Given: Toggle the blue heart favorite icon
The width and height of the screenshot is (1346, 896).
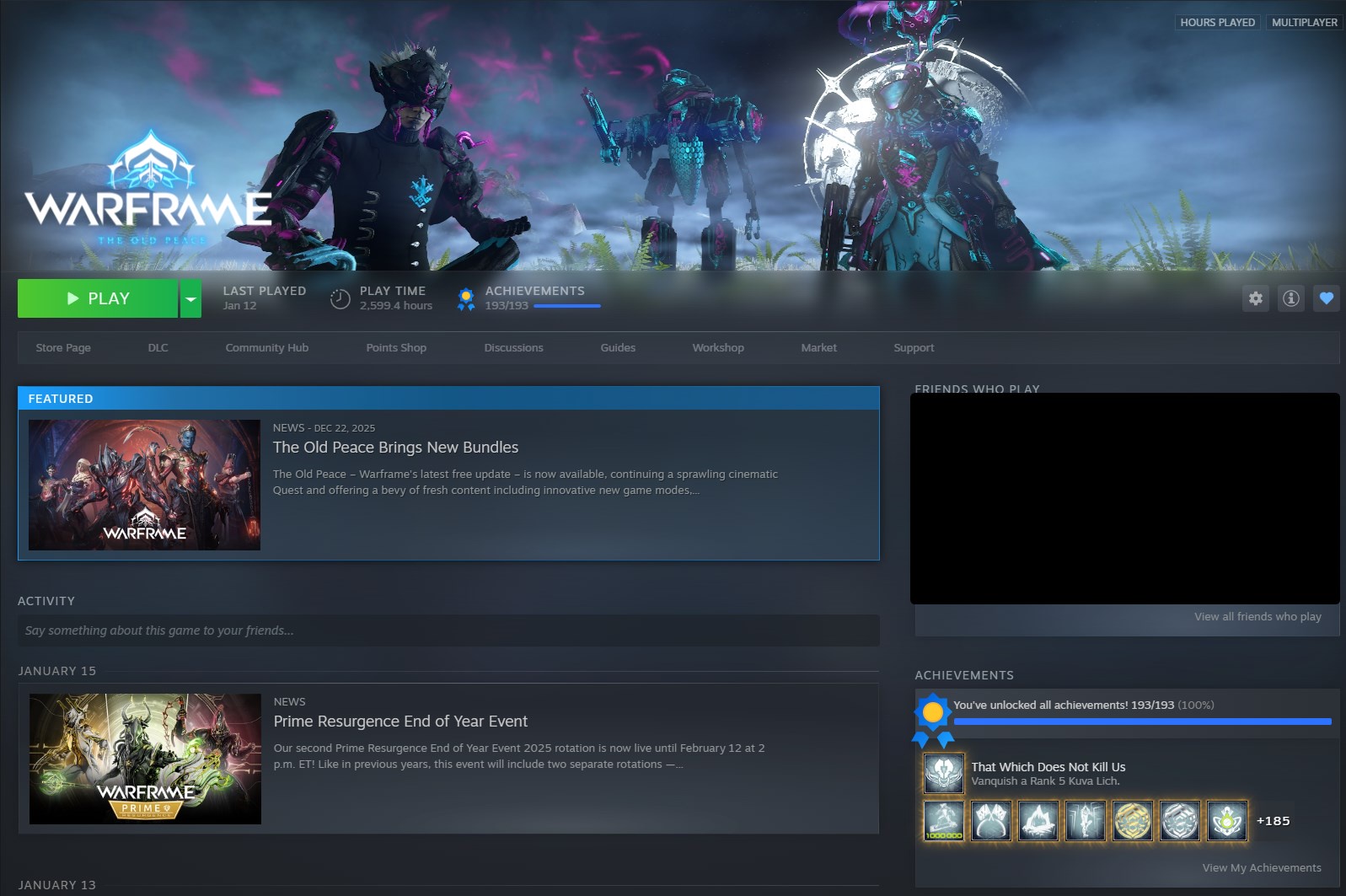Looking at the screenshot, I should pos(1326,298).
